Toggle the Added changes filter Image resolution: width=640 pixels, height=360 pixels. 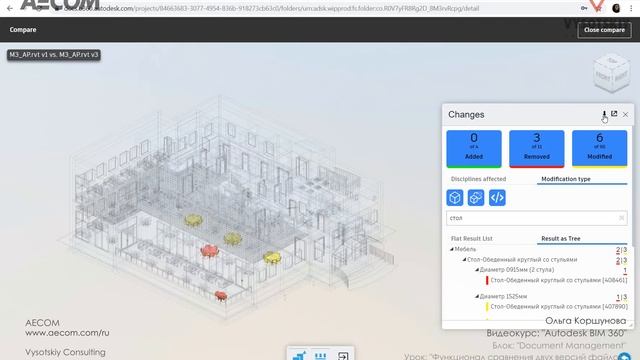point(474,149)
